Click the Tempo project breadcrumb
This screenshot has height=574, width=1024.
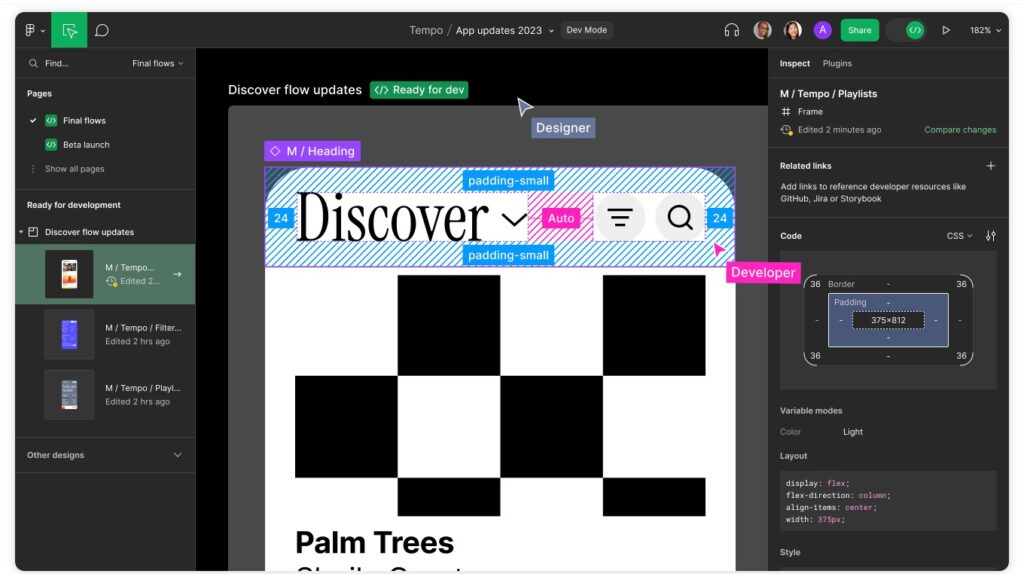[426, 30]
